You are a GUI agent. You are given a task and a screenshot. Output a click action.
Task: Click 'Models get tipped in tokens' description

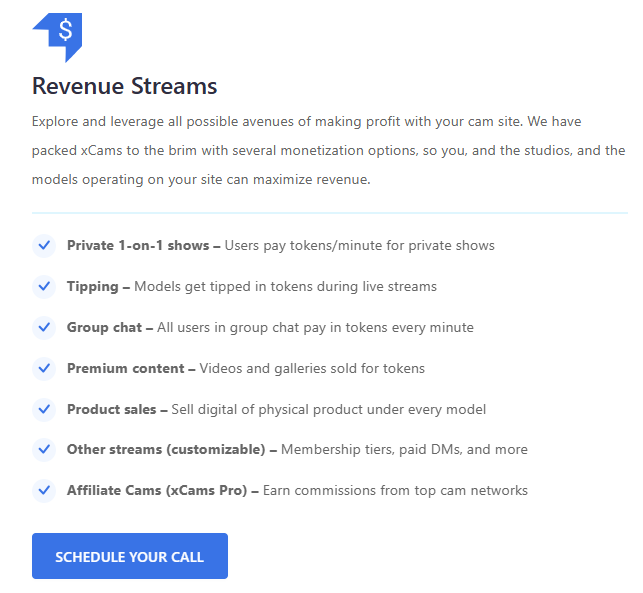click(285, 287)
